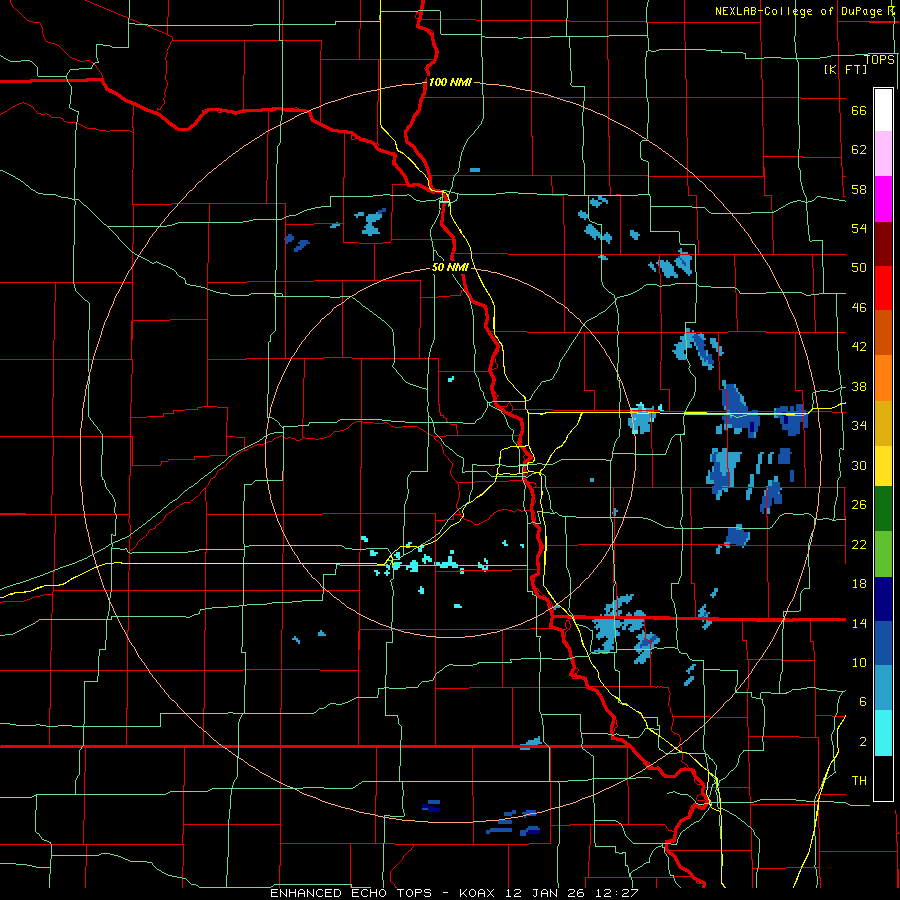
Task: Select the medium blue legend swatch
Action: click(883, 643)
